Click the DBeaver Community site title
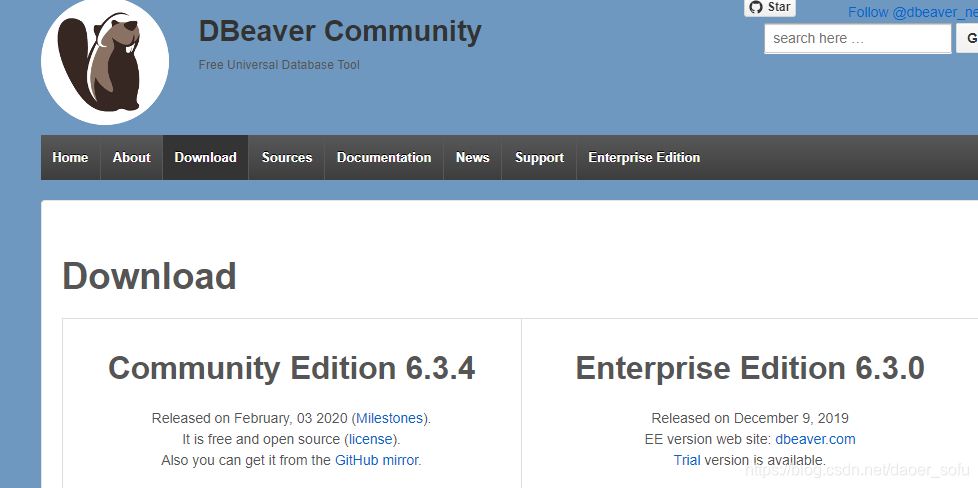The width and height of the screenshot is (978, 488). click(340, 31)
